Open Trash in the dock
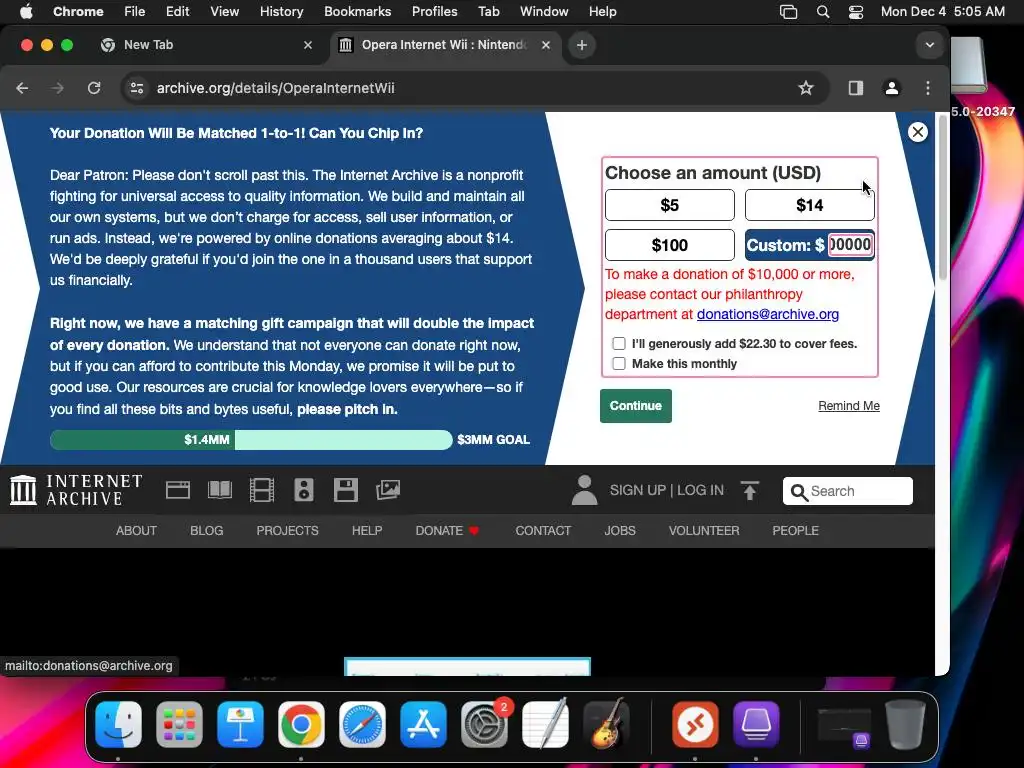This screenshot has height=768, width=1024. tap(905, 725)
